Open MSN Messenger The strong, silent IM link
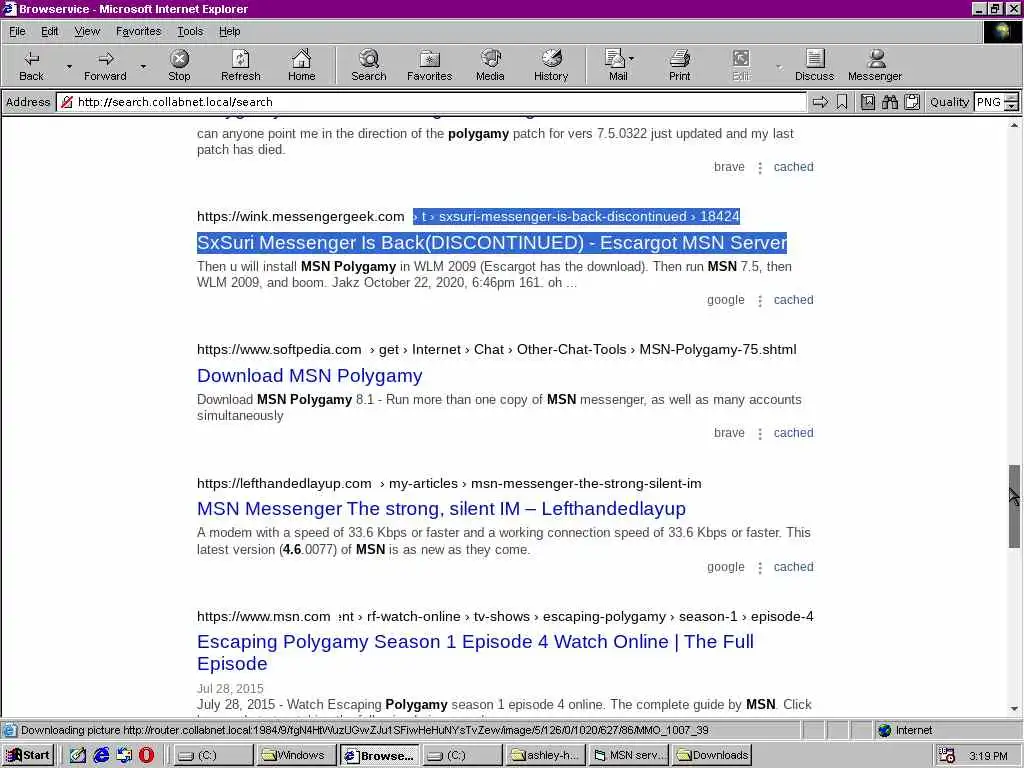1024x768 pixels. [x=441, y=508]
